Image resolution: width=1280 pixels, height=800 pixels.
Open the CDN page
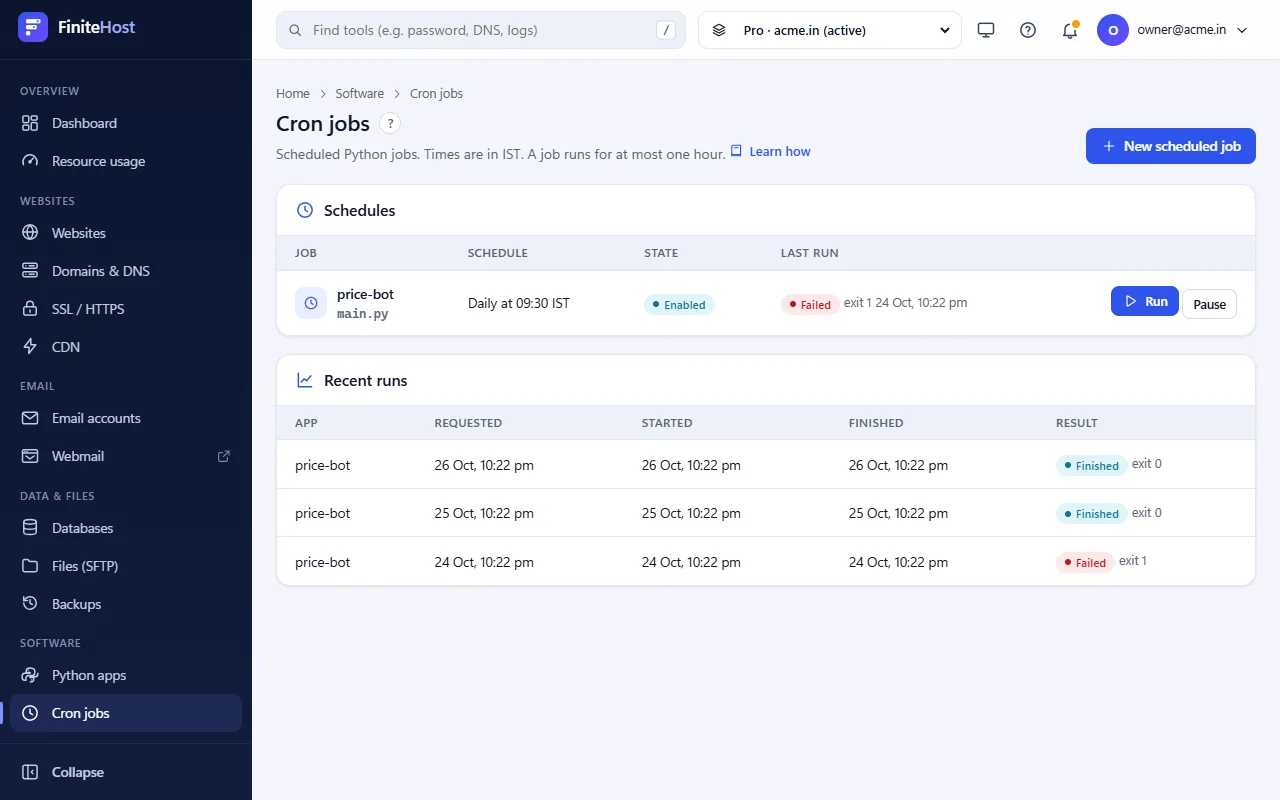(x=126, y=347)
